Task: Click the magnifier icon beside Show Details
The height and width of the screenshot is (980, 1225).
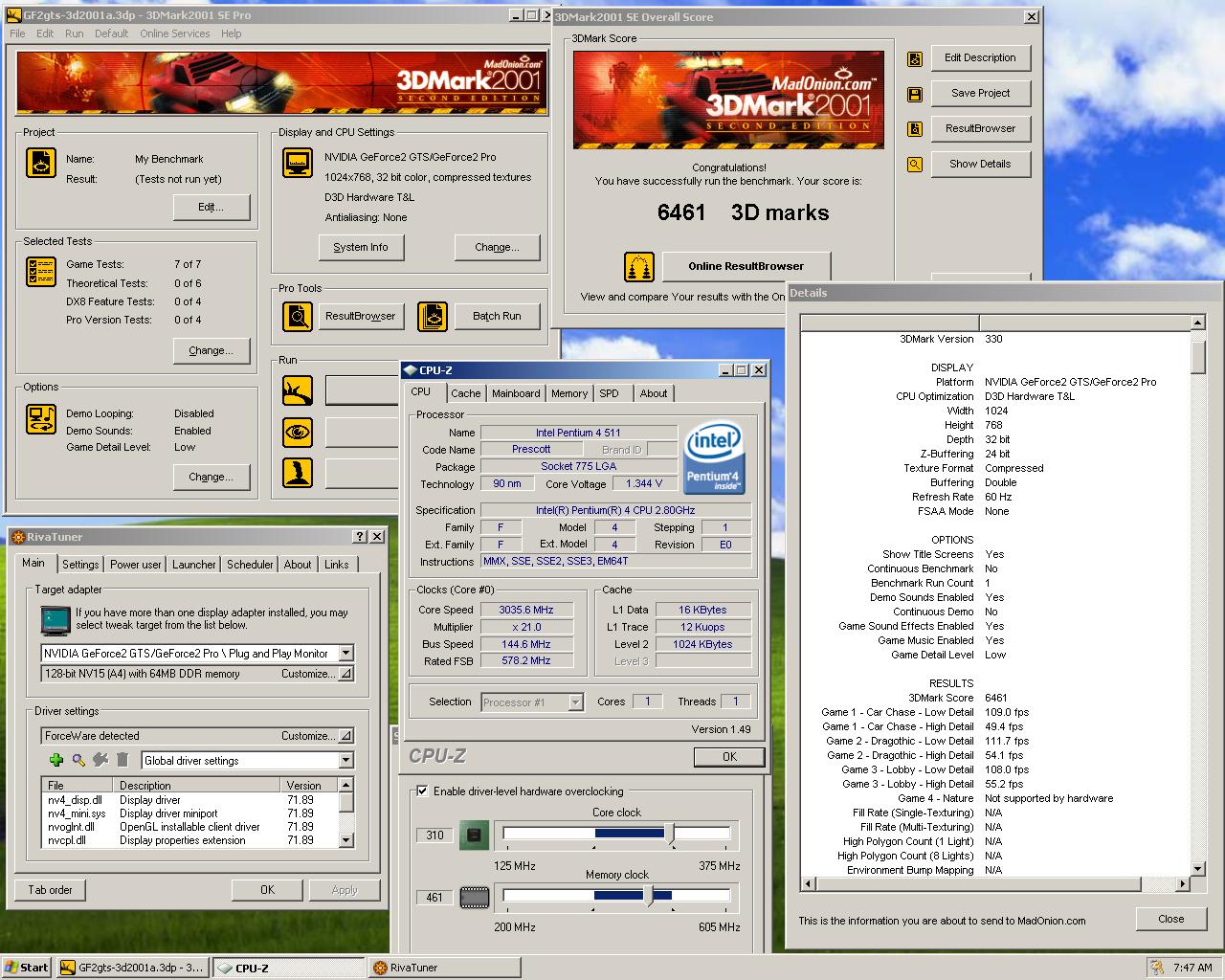Action: coord(915,165)
